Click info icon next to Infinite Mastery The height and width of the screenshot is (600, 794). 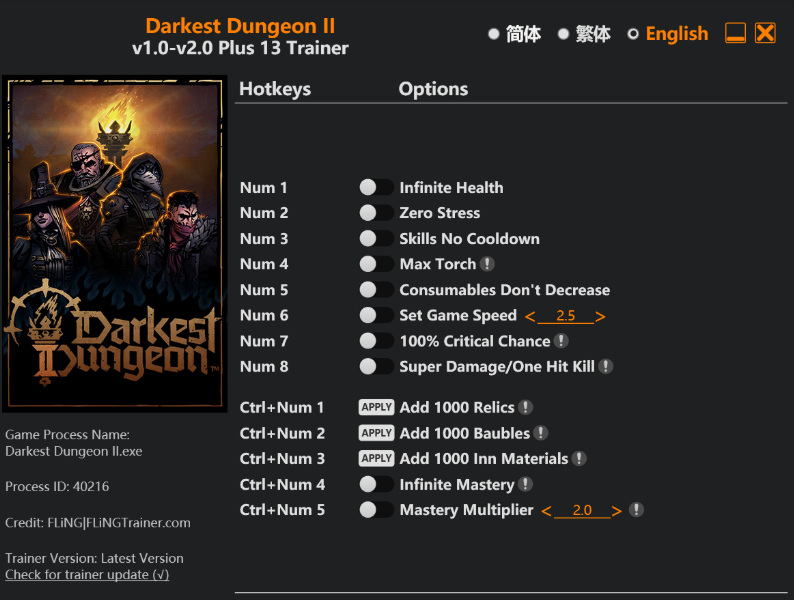click(525, 484)
